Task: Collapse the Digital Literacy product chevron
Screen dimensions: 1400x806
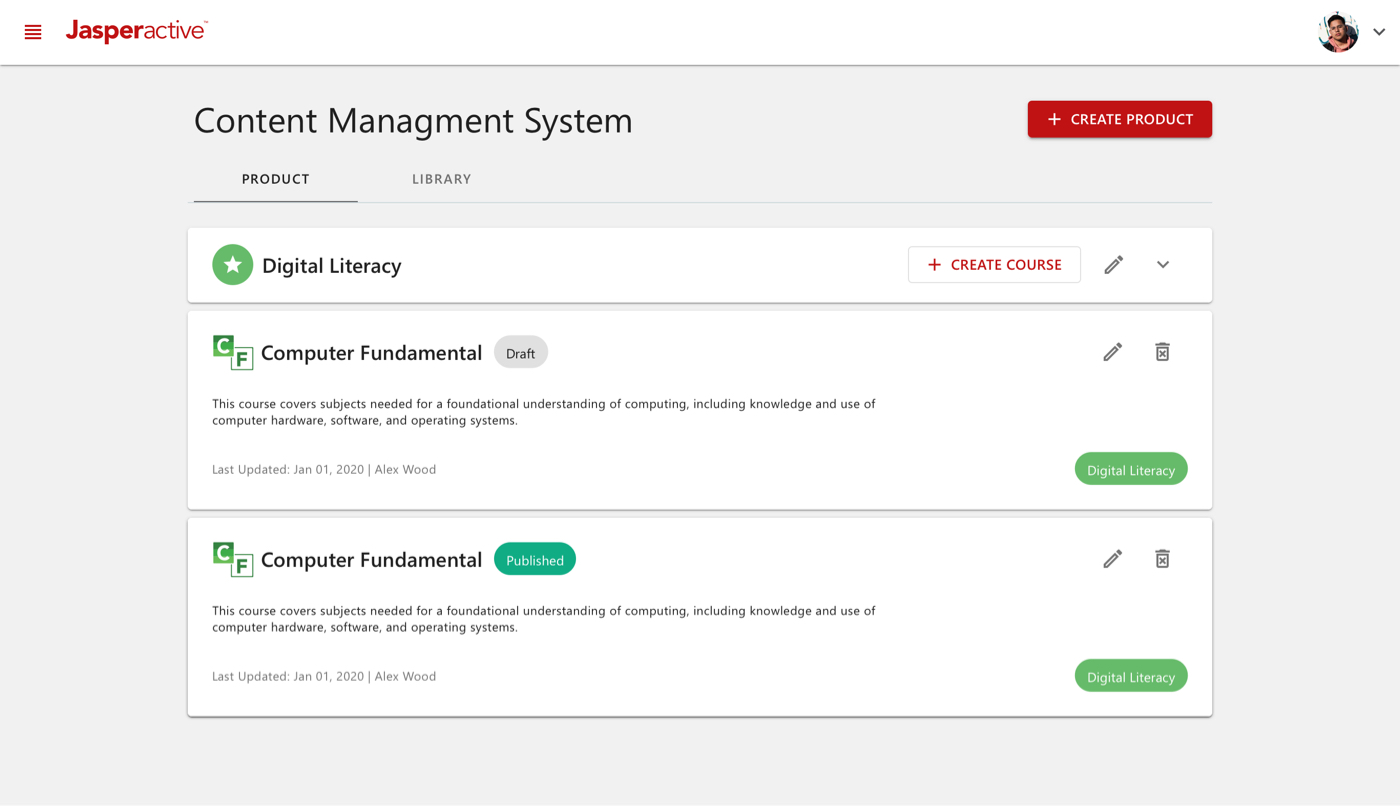Action: 1162,265
